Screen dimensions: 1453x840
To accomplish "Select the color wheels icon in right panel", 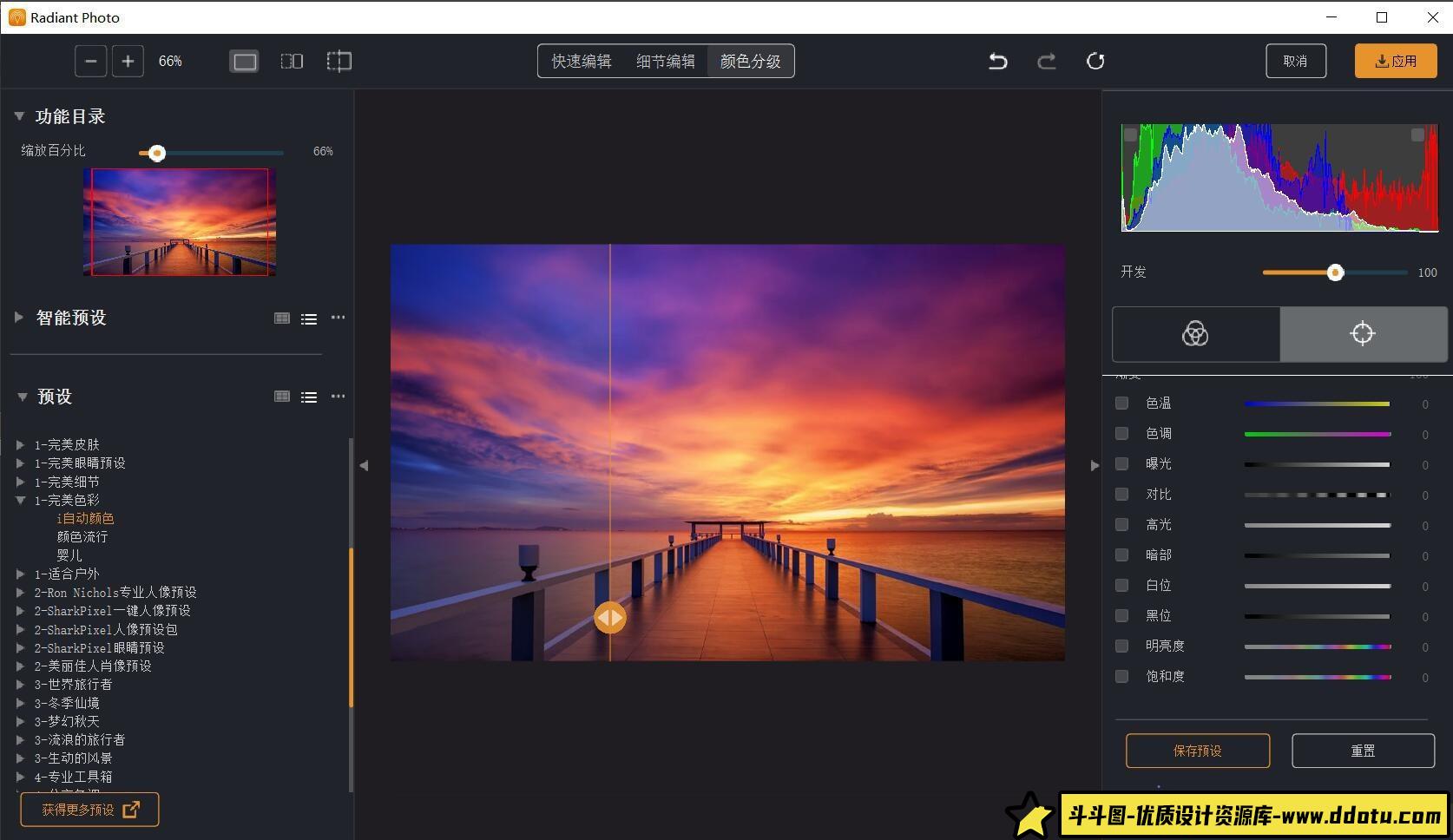I will click(x=1194, y=333).
